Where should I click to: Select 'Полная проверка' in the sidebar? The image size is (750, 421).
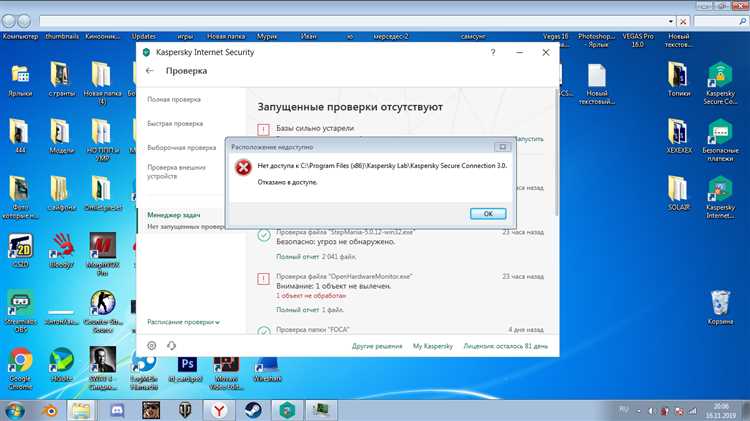(174, 100)
